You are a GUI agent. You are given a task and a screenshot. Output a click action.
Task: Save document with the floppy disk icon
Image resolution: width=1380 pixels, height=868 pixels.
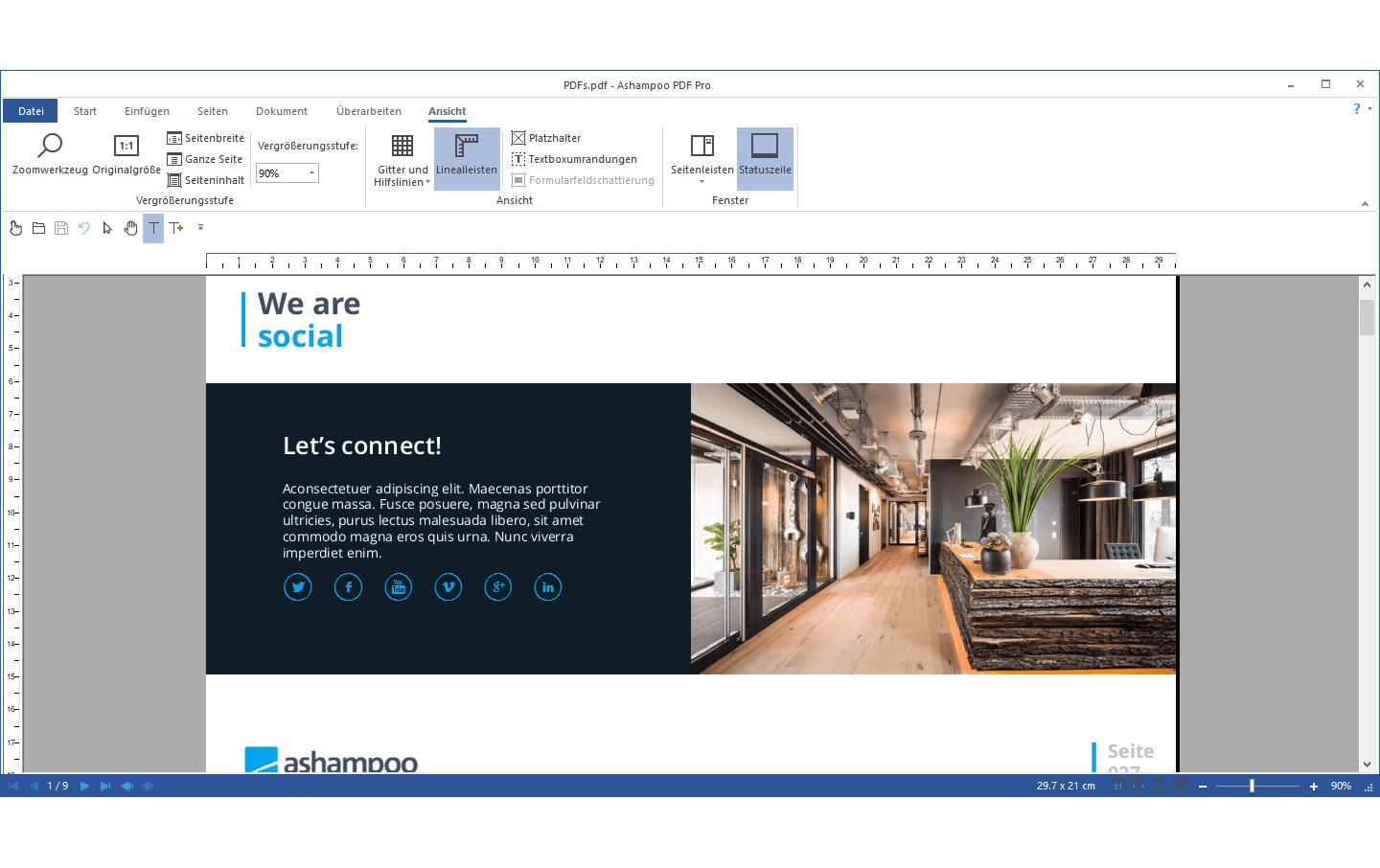(x=61, y=228)
